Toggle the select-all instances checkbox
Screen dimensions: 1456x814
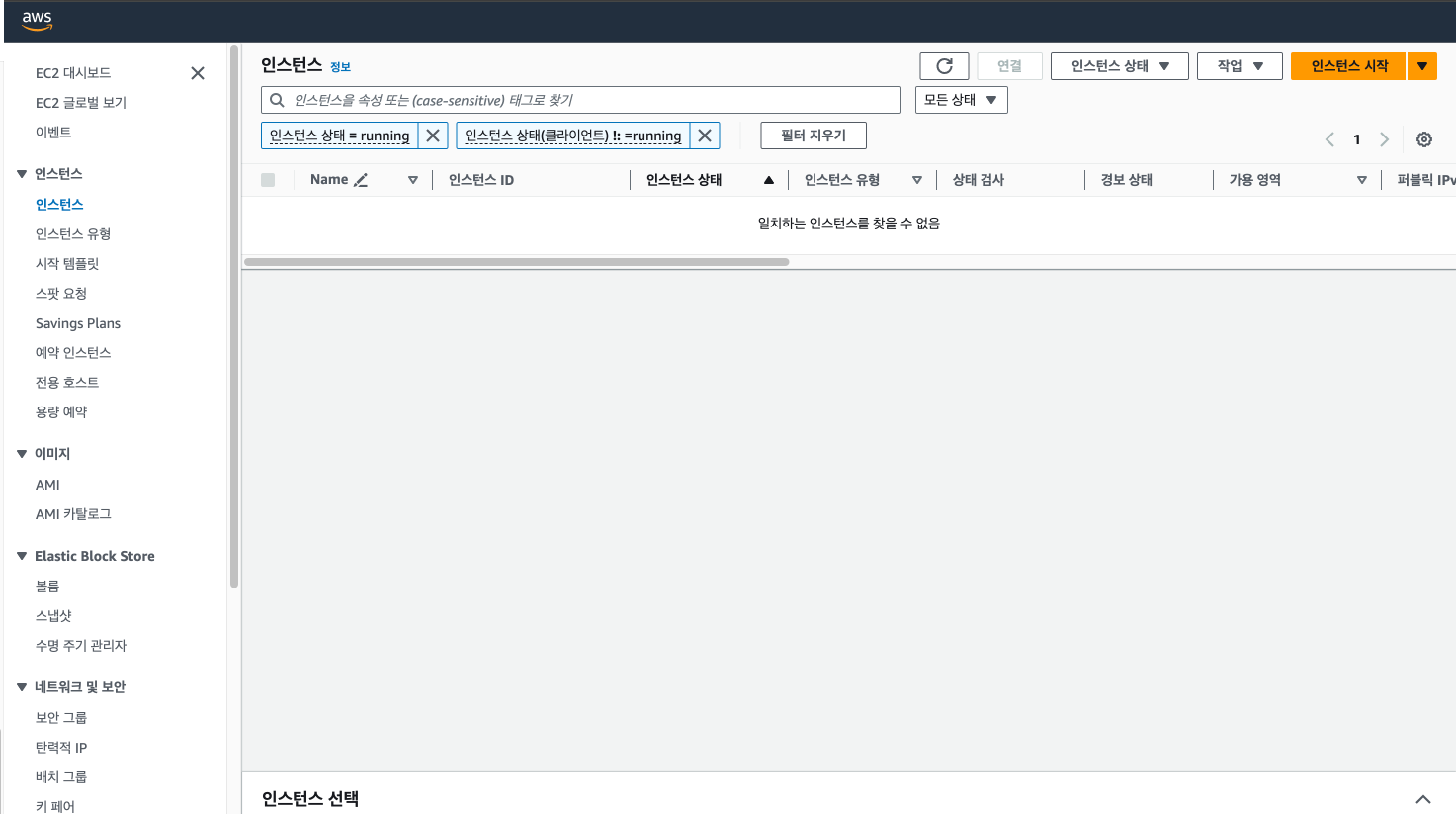(x=268, y=180)
